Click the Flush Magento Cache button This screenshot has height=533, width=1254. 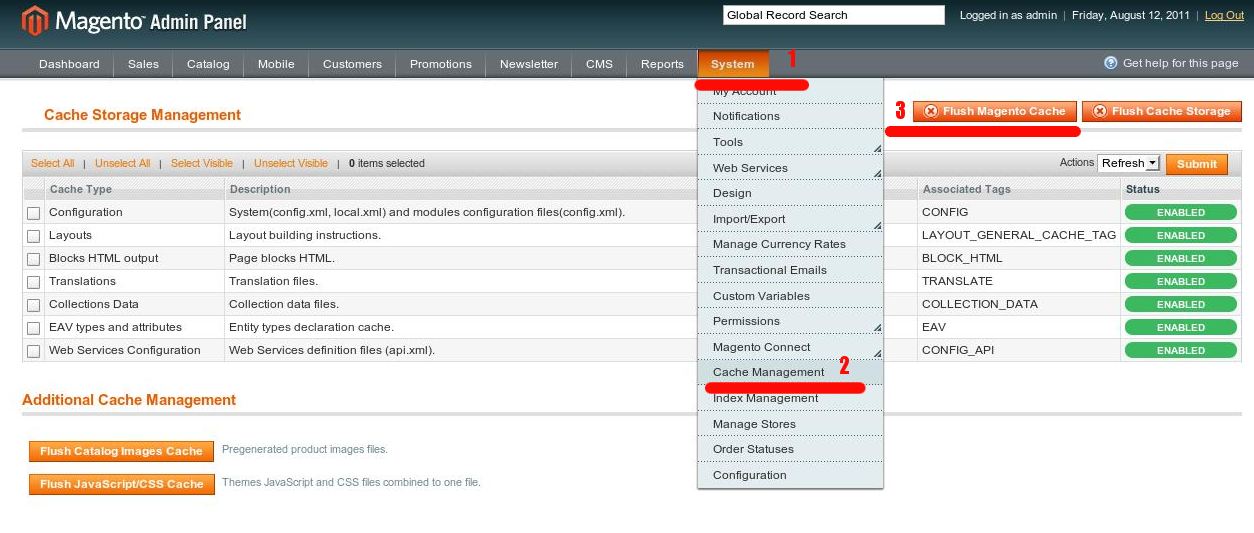[995, 111]
